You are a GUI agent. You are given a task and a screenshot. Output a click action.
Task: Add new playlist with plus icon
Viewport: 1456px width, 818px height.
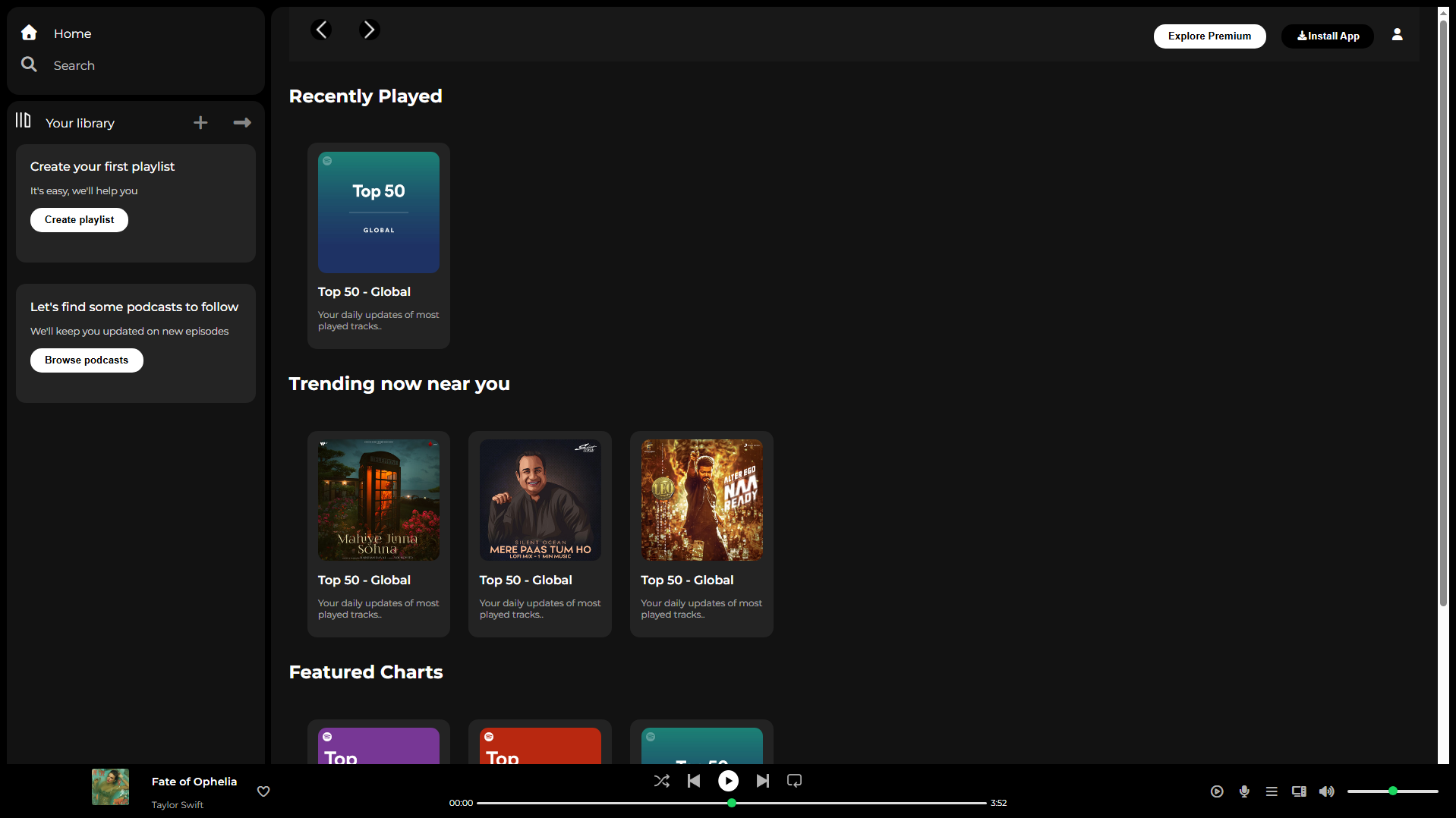200,123
